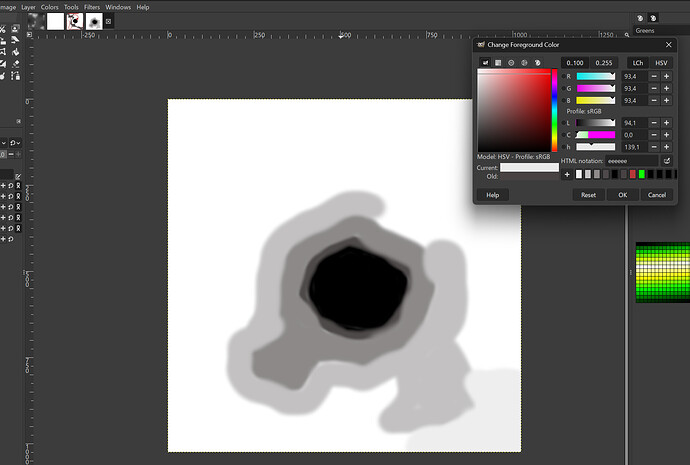
Task: Open the Help menu in menu bar
Action: pos(143,7)
